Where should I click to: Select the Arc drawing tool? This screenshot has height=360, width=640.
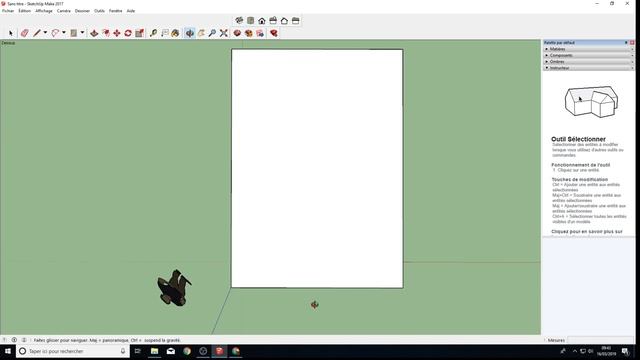click(55, 33)
